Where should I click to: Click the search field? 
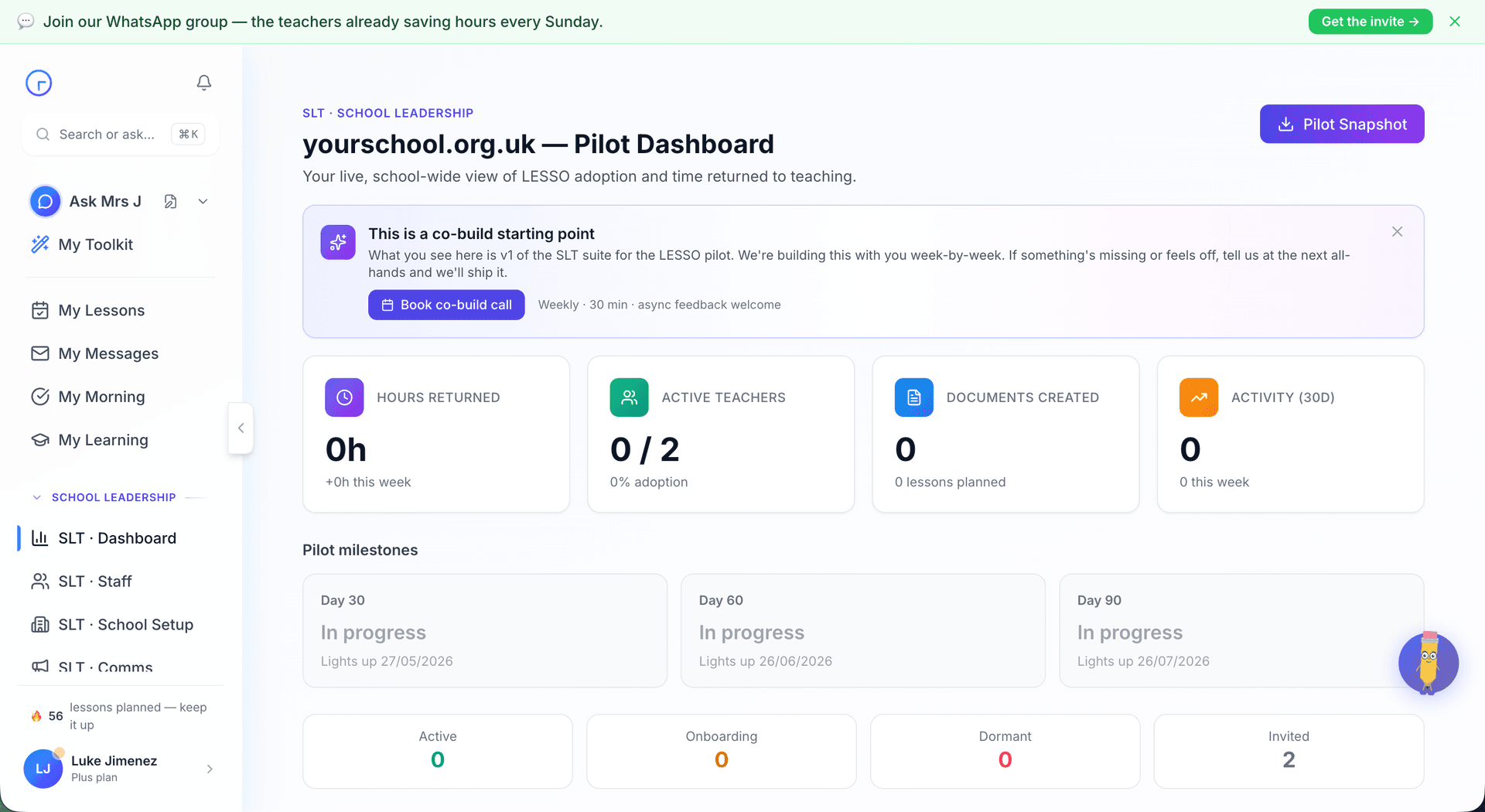(x=121, y=135)
